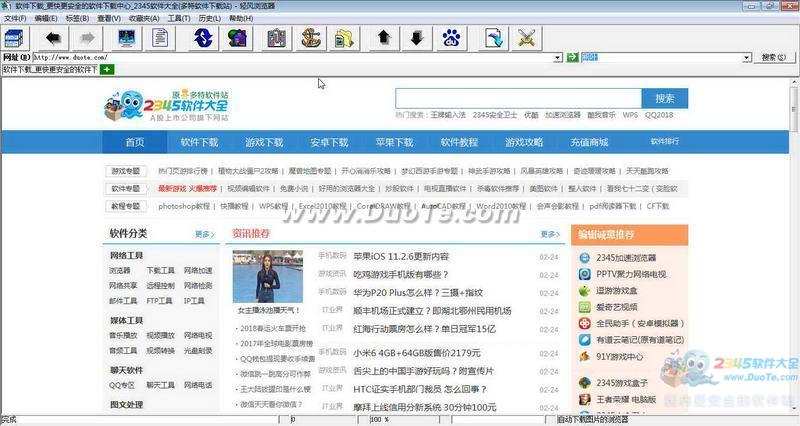Click into the address URL field
The height and width of the screenshot is (426, 800).
(293, 58)
